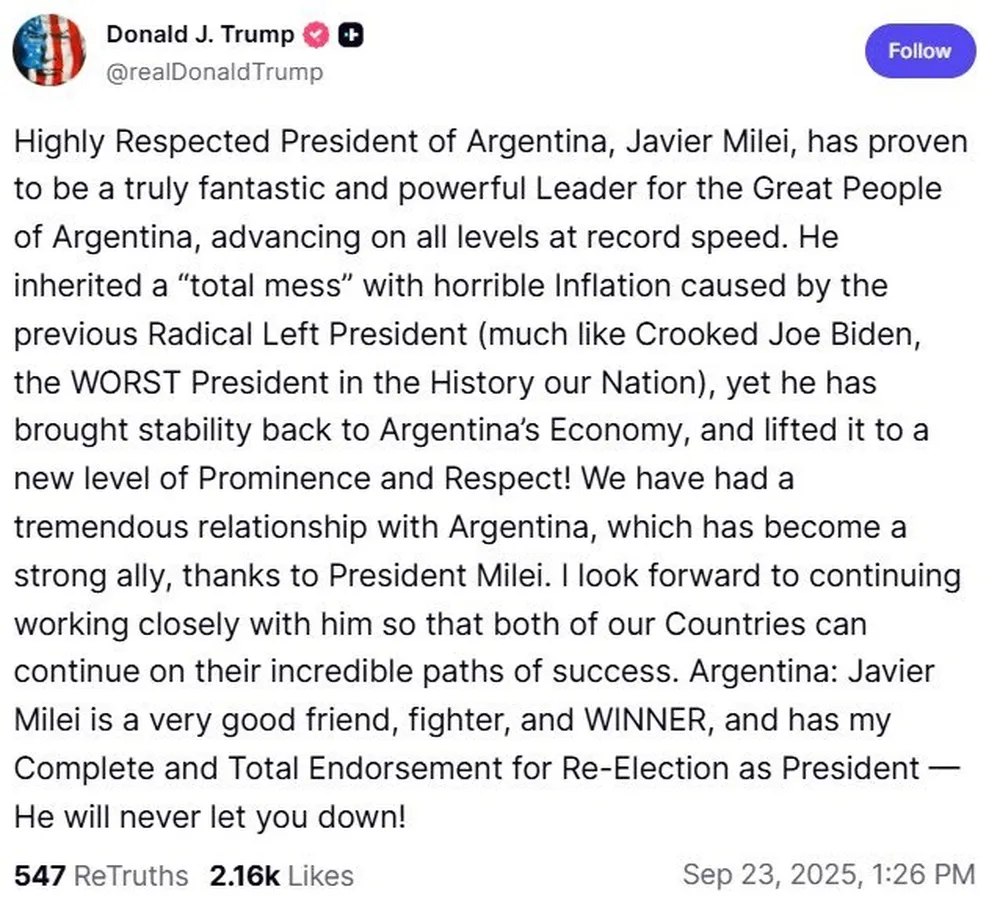
Task: Click the black plus badge icon
Action: pos(350,35)
